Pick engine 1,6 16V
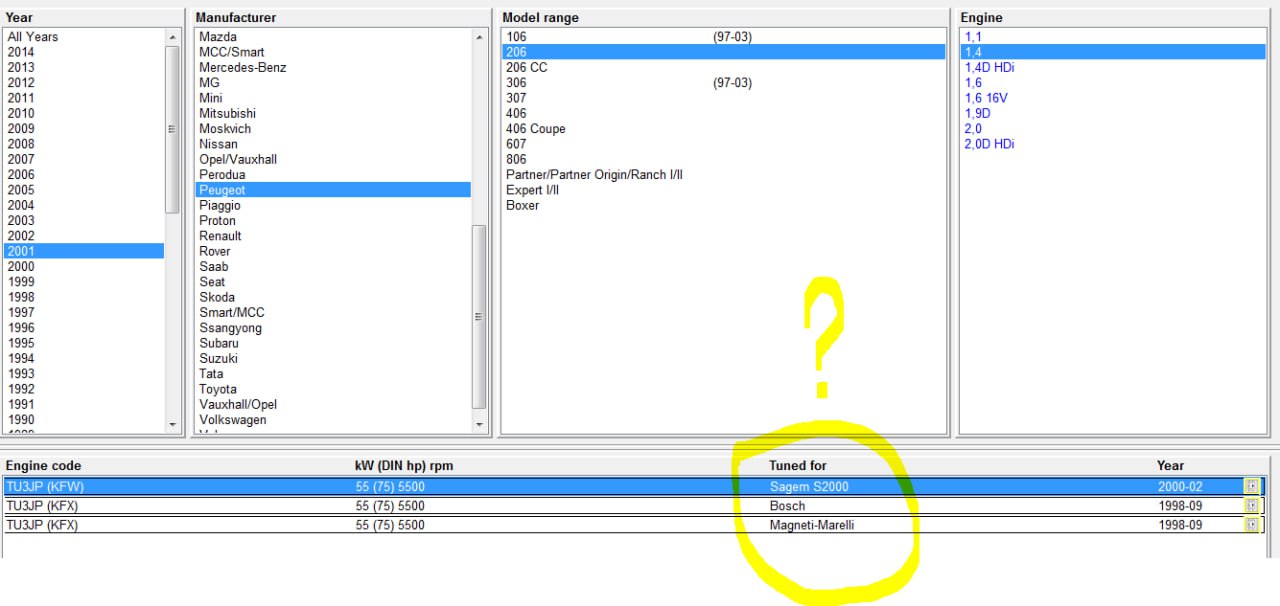1280x606 pixels. pyautogui.click(x=986, y=98)
